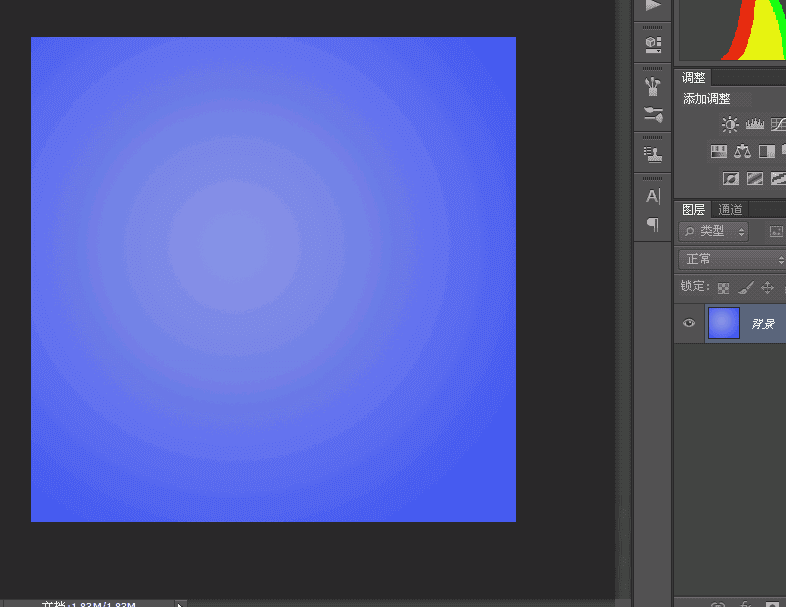Open the Actions panel play icon
Viewport: 786px width, 607px height.
pyautogui.click(x=653, y=6)
